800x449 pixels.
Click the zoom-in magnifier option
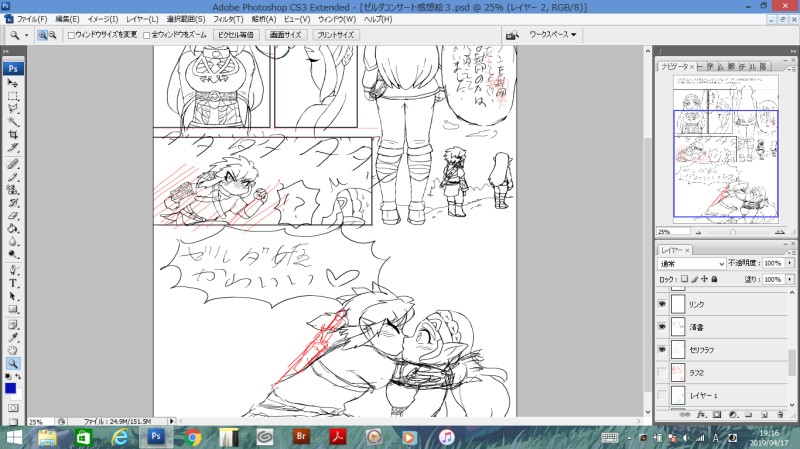[42, 35]
